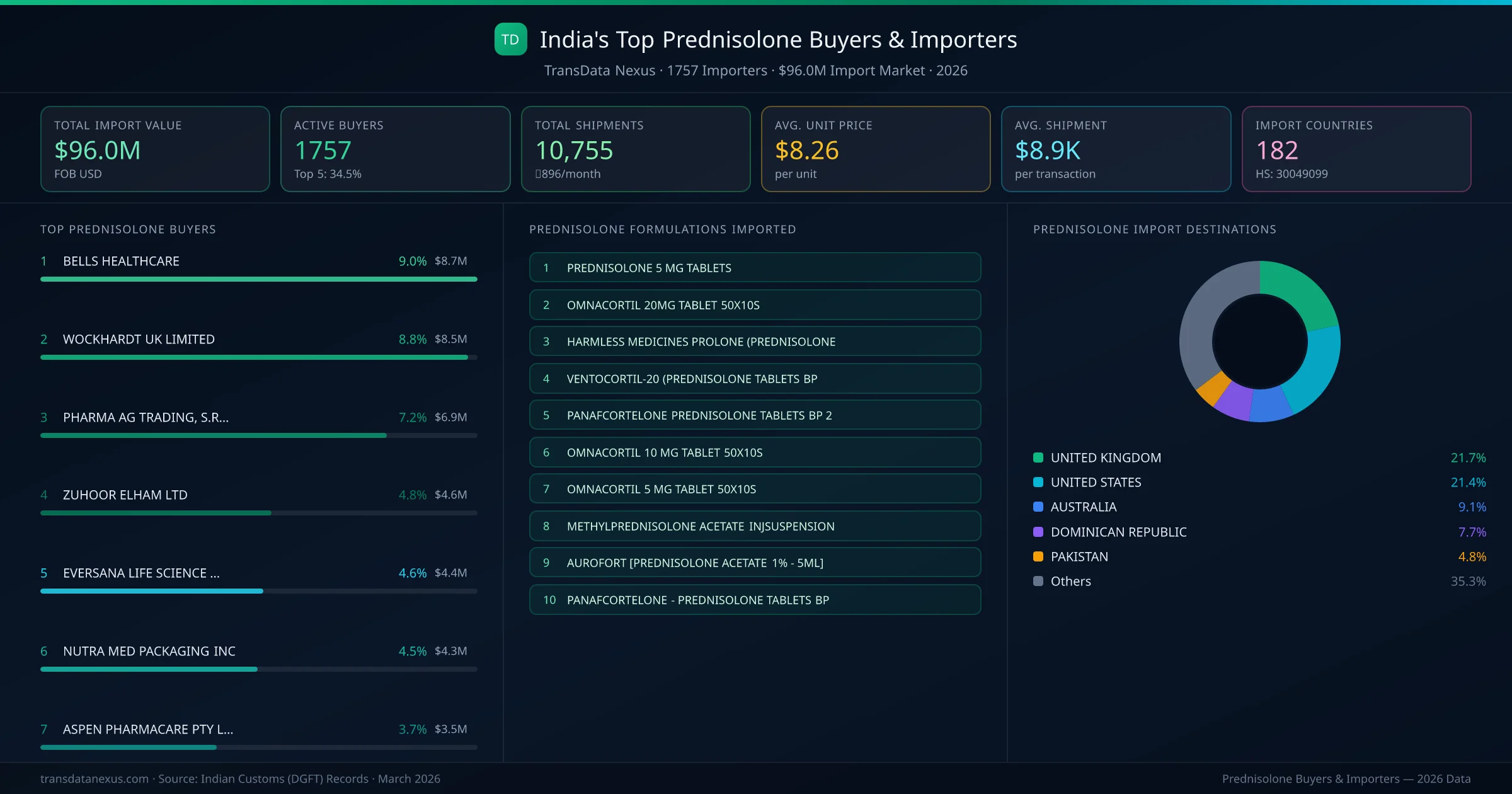Click the Avg. Shipment stat card

[x=1116, y=149]
